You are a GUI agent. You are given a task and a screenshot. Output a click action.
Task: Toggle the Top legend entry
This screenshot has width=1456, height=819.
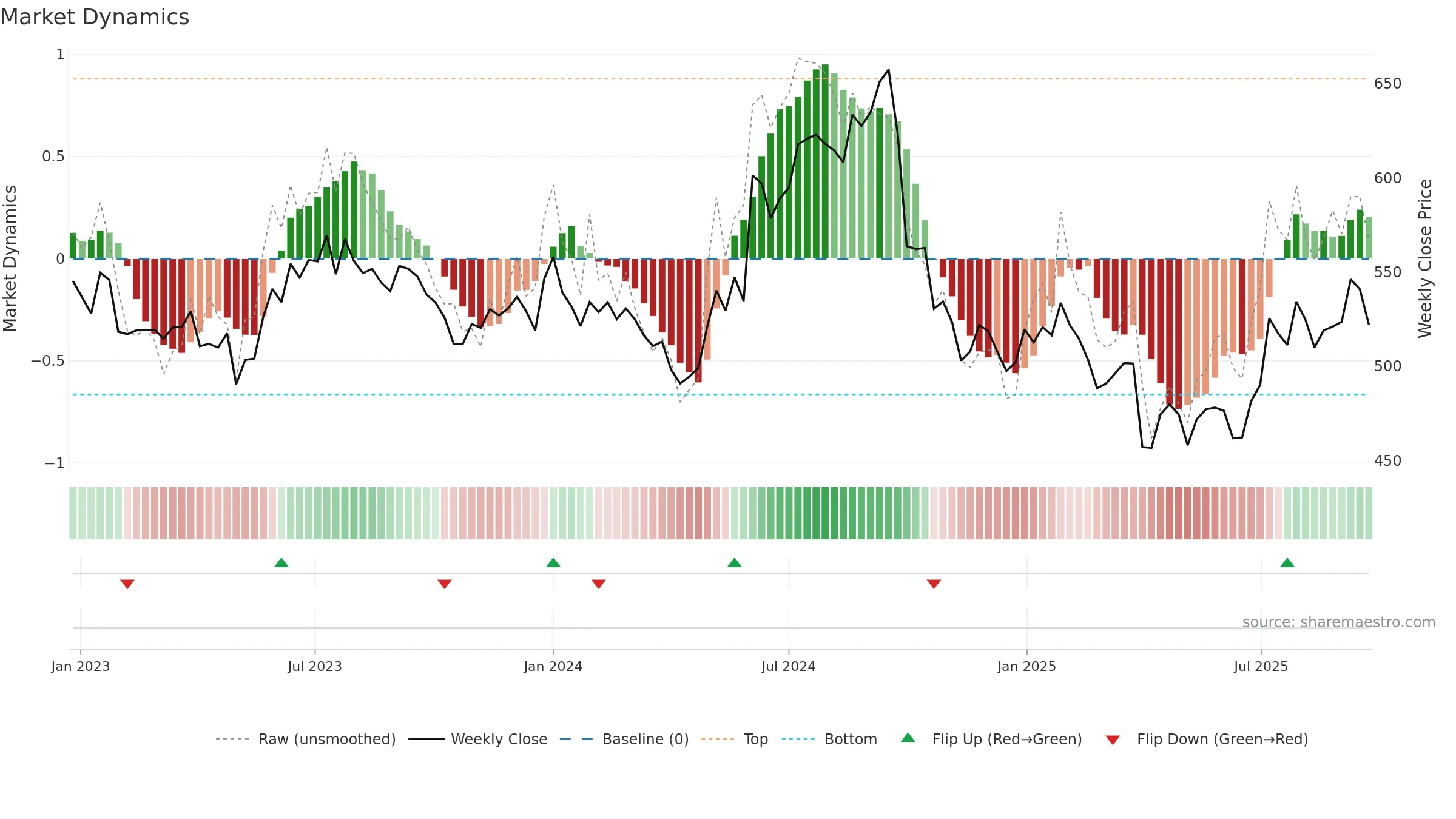[735, 739]
